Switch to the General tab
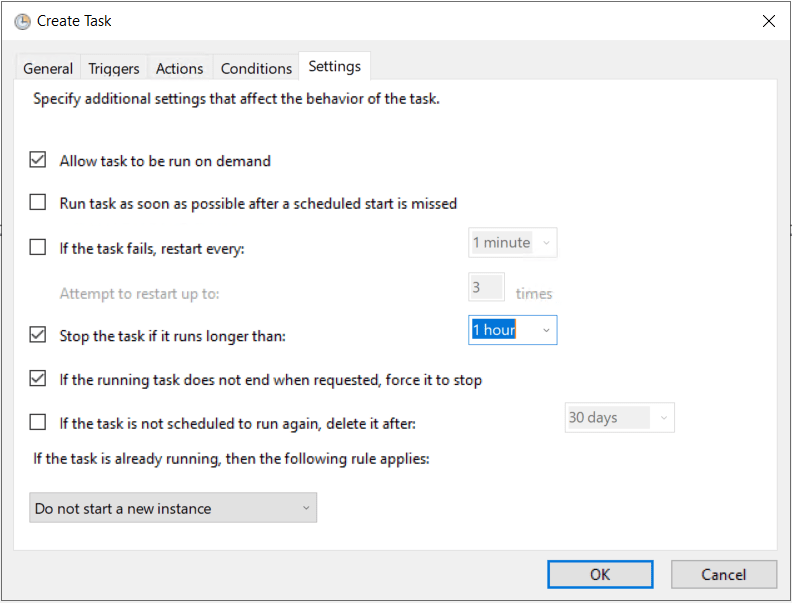The height and width of the screenshot is (603, 792). point(48,68)
